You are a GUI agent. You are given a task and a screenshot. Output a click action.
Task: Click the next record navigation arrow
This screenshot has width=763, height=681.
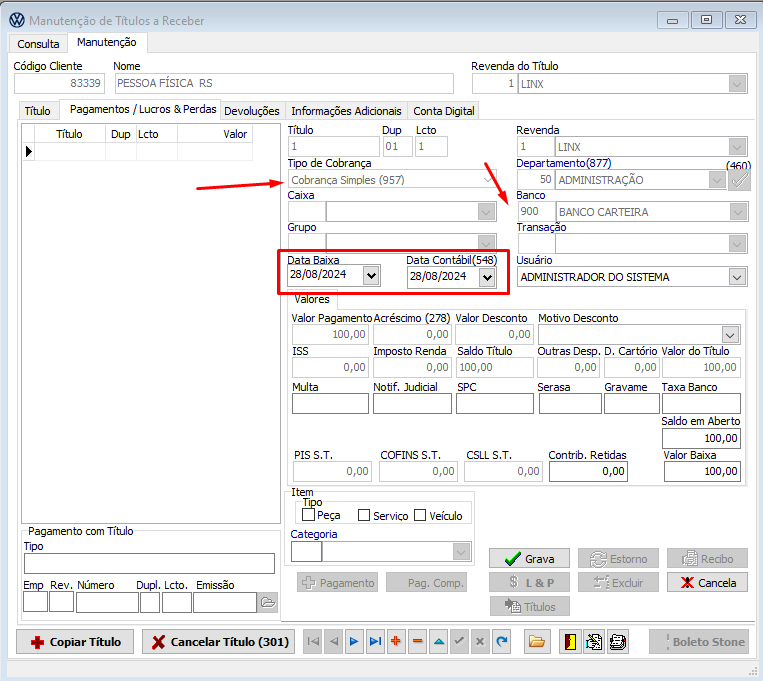point(353,642)
